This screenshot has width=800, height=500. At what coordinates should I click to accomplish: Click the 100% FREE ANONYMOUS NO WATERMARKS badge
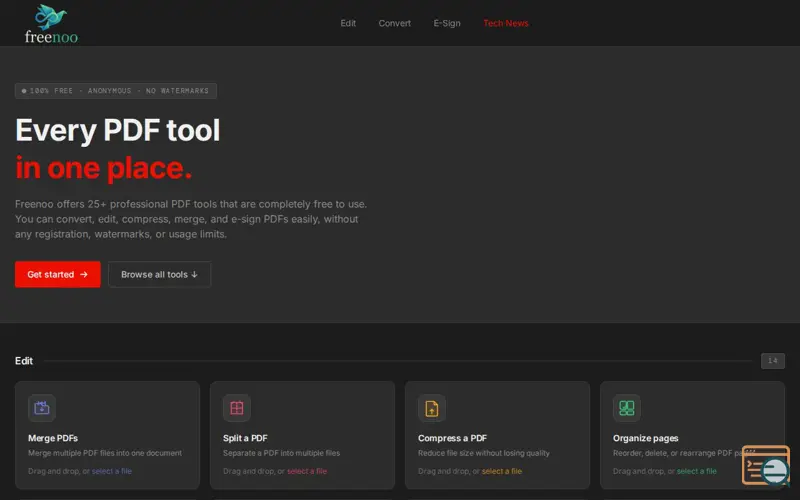(116, 91)
